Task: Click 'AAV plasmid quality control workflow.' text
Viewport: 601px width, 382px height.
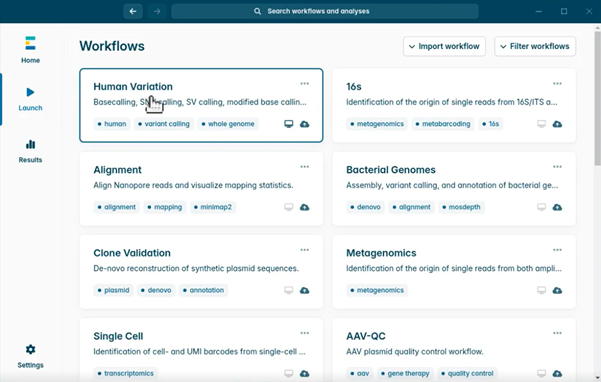Action: (x=415, y=351)
